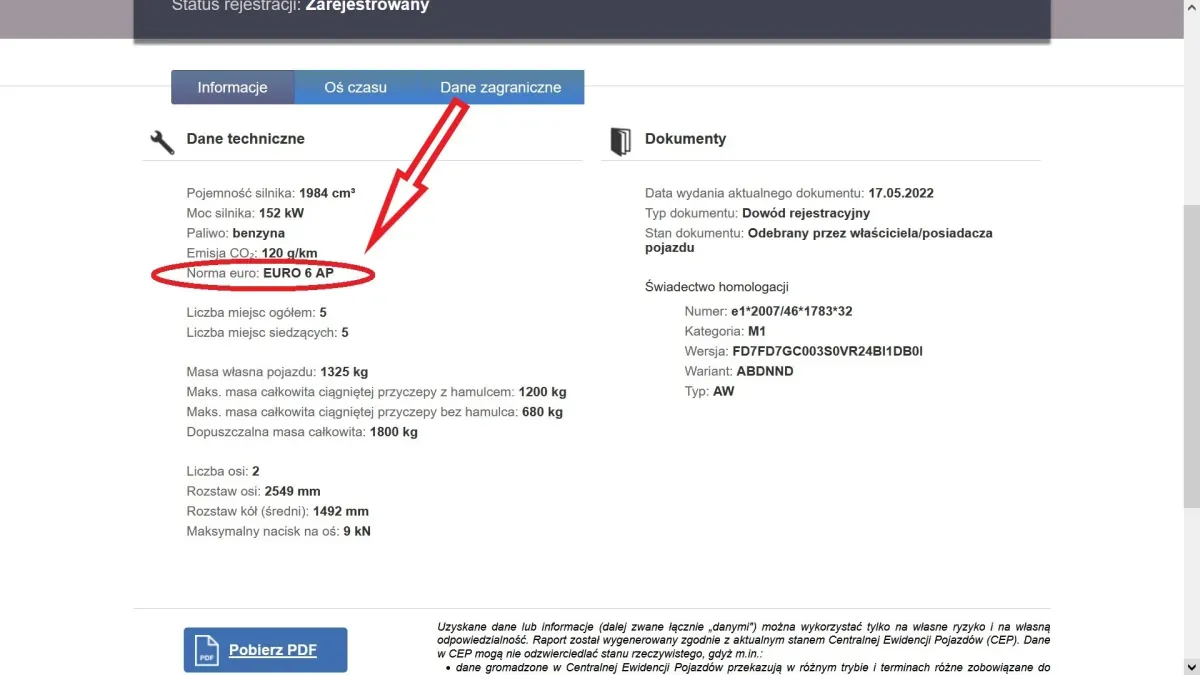Select homologation number e1*2007/46*1783*32
Screen dimensions: 1200x675
tap(791, 311)
